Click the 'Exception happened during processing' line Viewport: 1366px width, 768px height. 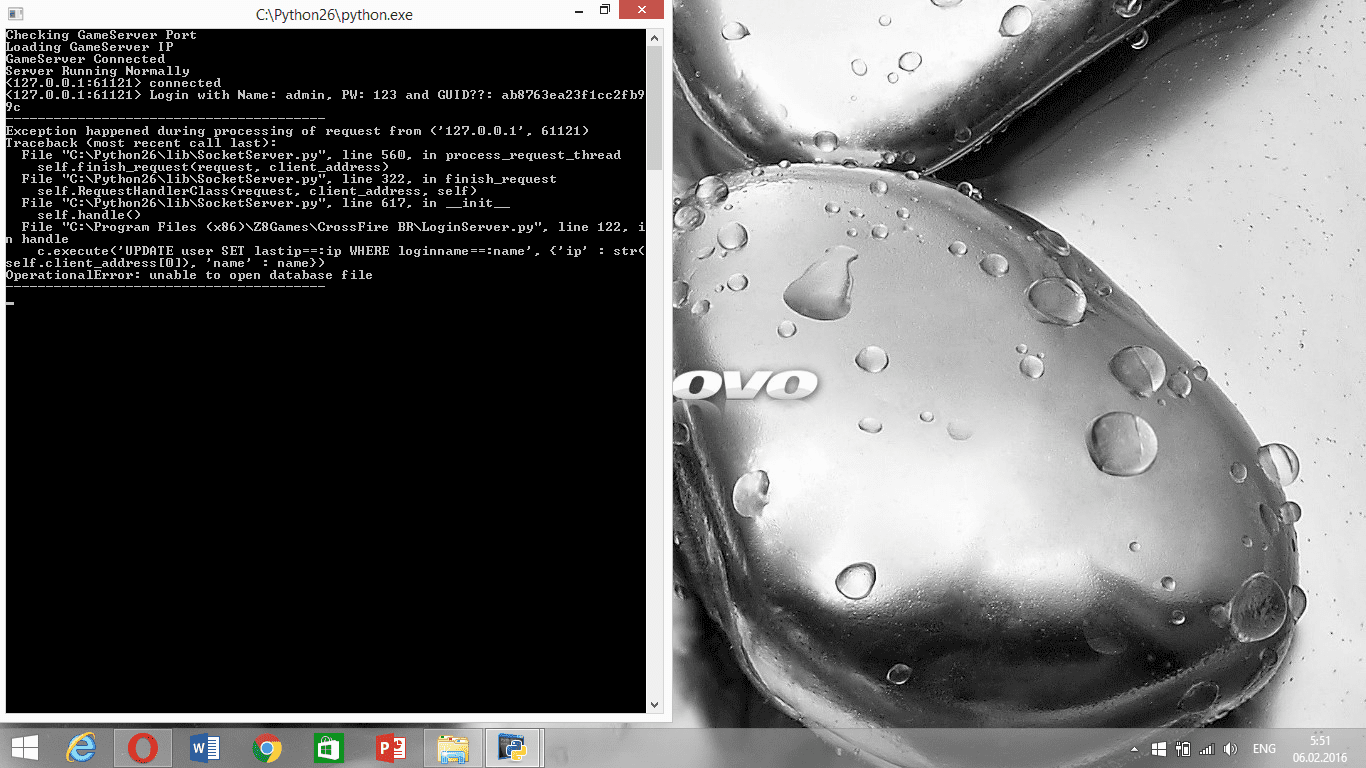[x=297, y=131]
